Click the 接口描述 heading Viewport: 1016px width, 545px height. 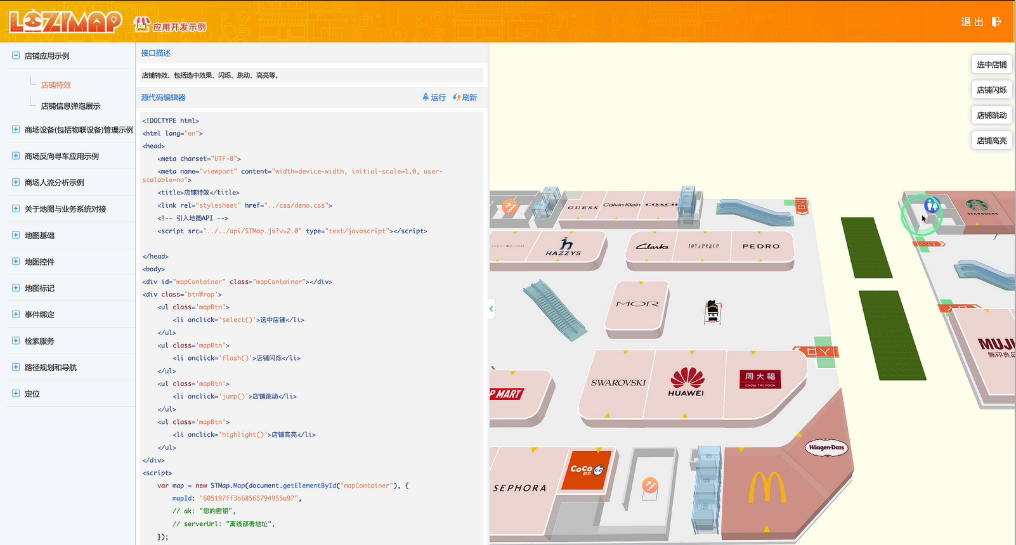pos(156,53)
